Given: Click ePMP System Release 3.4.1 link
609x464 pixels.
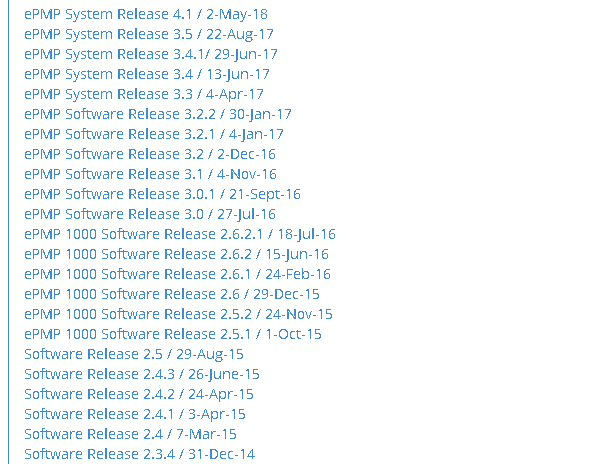Looking at the screenshot, I should (x=151, y=54).
